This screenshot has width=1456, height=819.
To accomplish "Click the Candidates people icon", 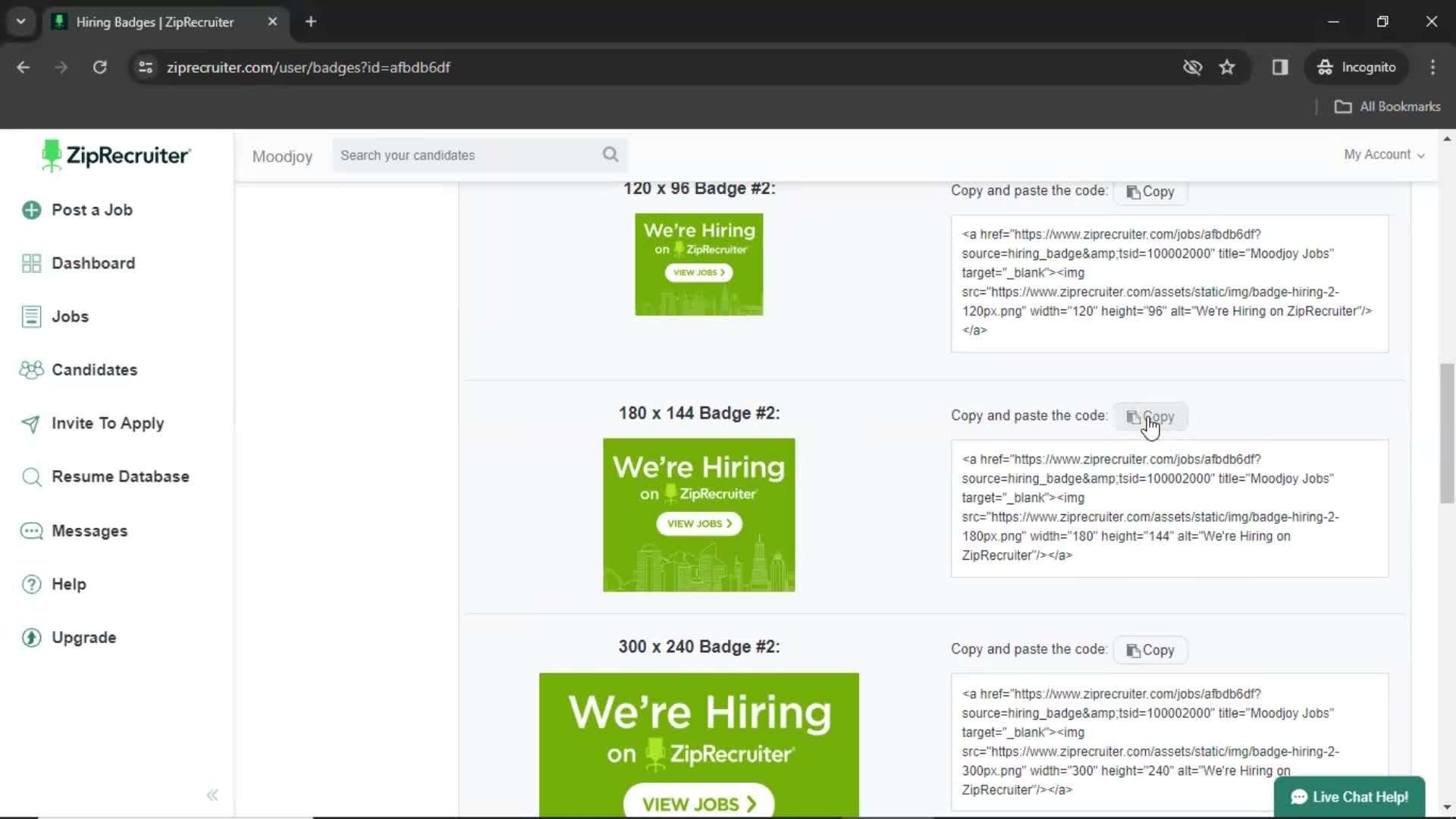I will coord(31,370).
